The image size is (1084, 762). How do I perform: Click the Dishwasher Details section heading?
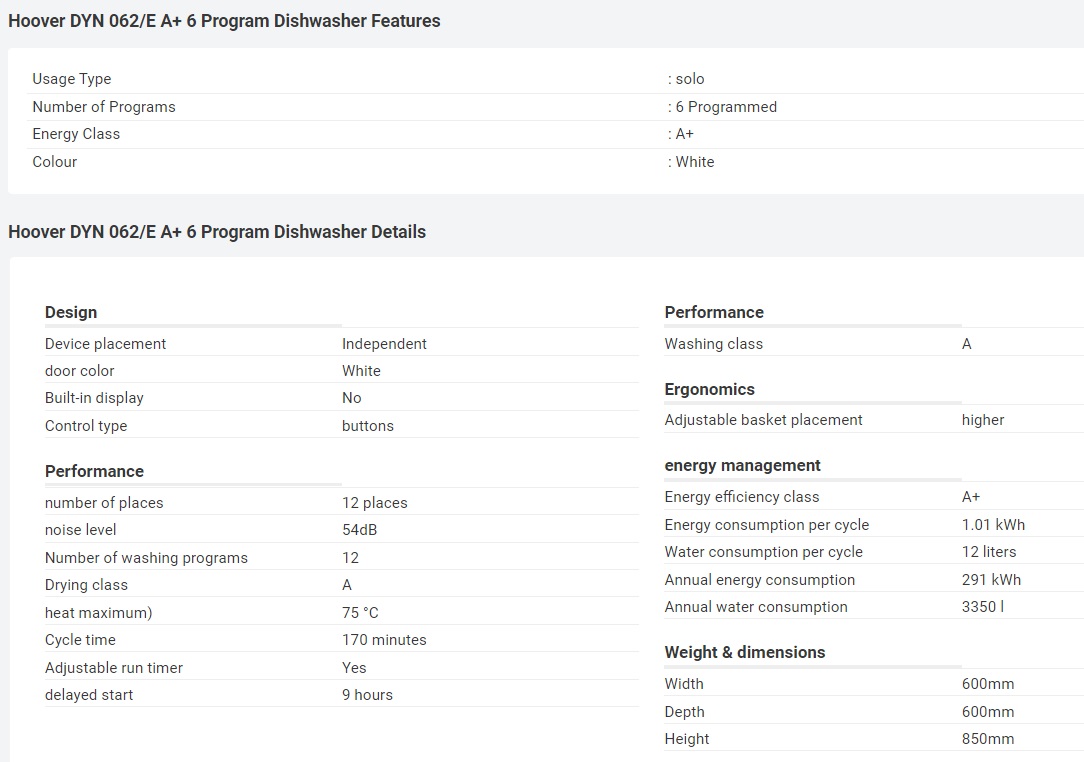(217, 232)
